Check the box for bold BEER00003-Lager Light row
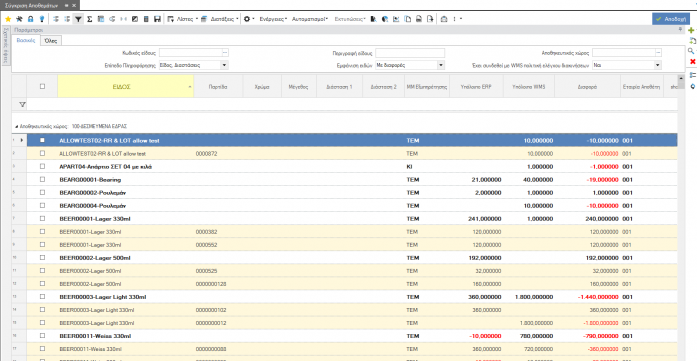Image resolution: width=697 pixels, height=361 pixels. pyautogui.click(x=42, y=297)
